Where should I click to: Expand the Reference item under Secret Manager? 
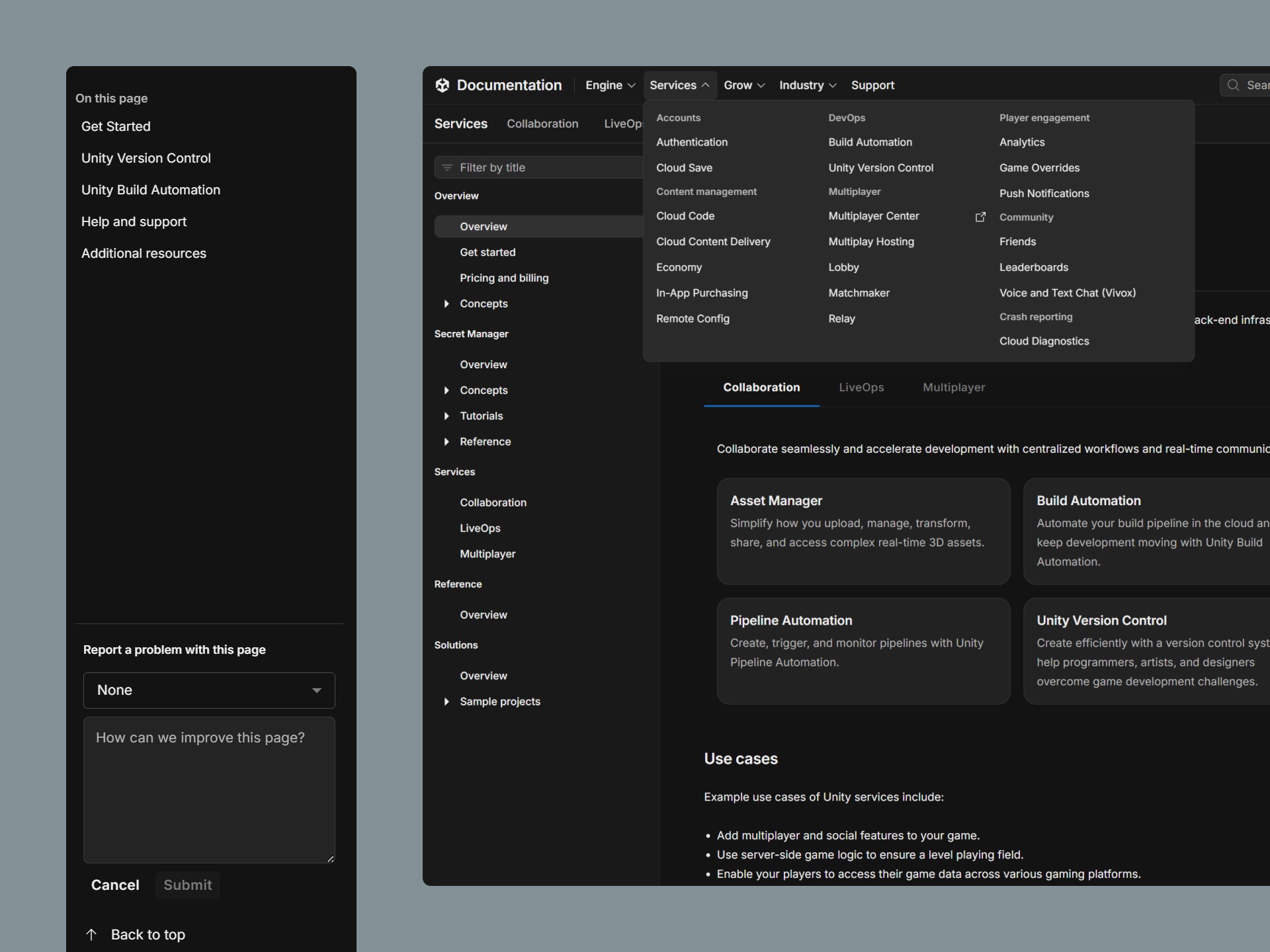point(446,442)
